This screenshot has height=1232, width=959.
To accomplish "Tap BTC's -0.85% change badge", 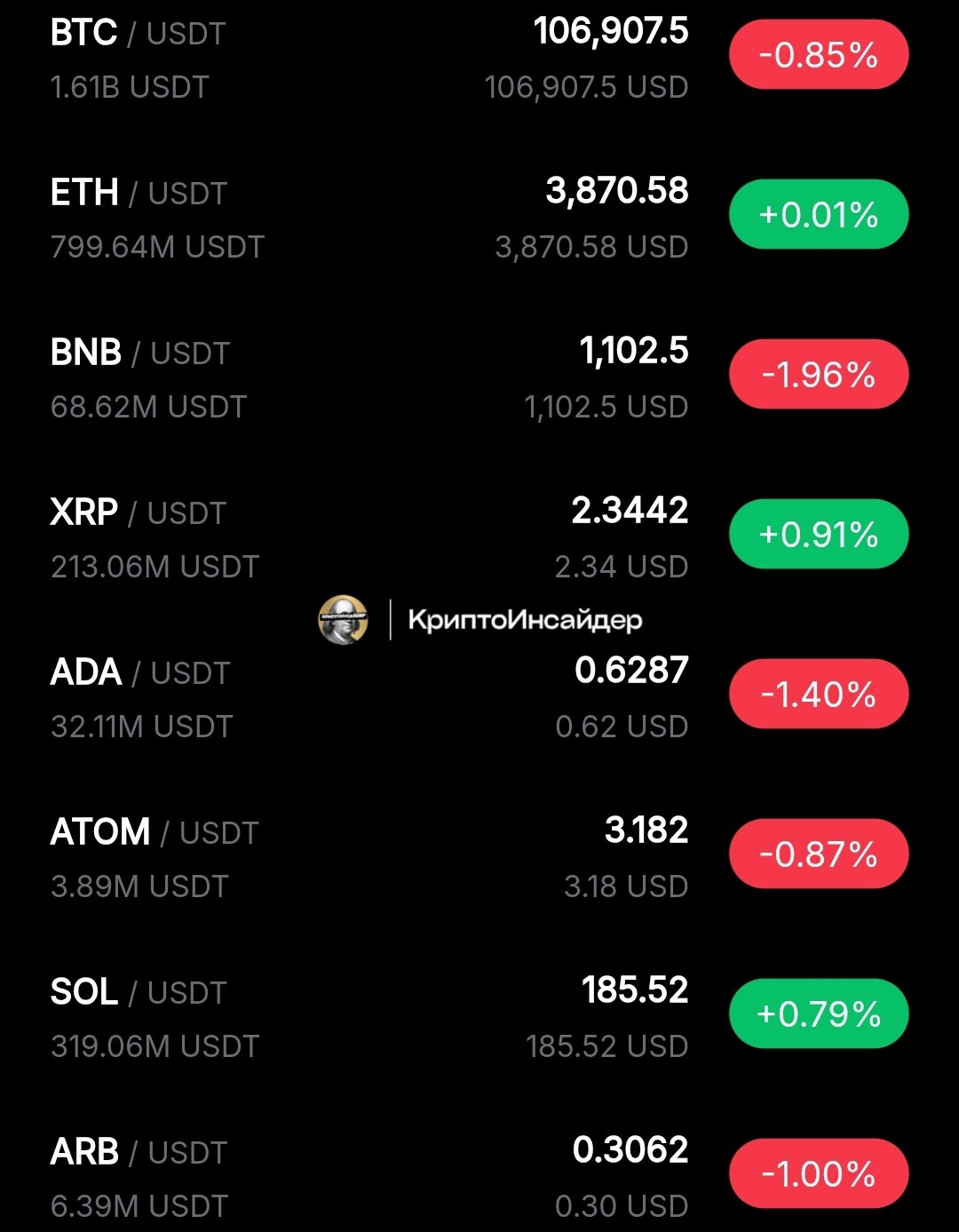I will pyautogui.click(x=819, y=55).
